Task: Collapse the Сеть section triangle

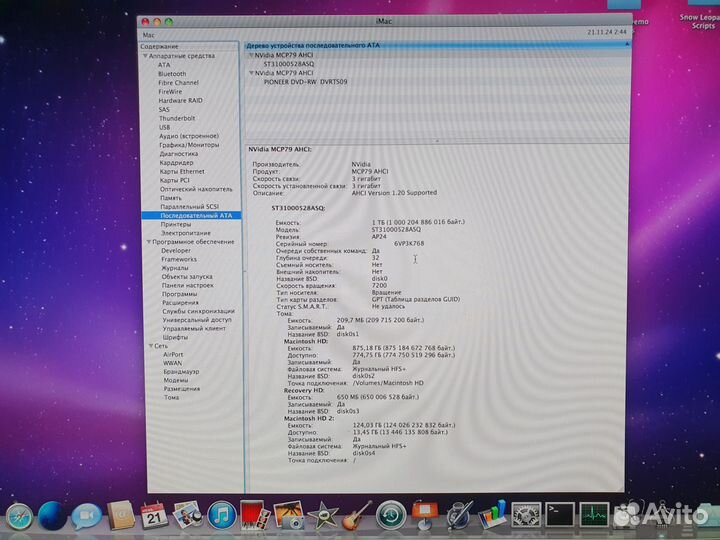Action: tap(151, 346)
